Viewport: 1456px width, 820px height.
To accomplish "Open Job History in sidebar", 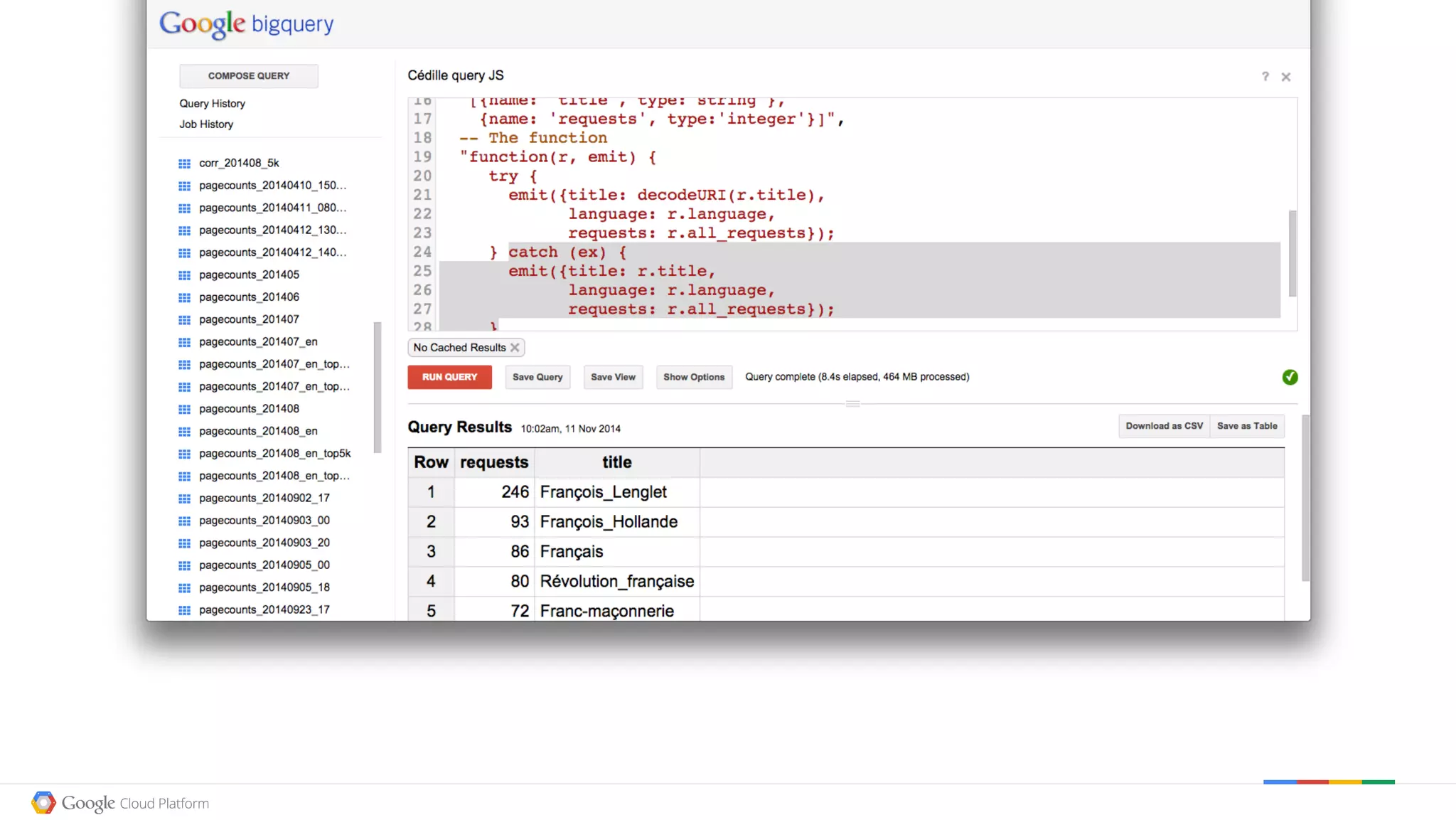I will coord(206,124).
